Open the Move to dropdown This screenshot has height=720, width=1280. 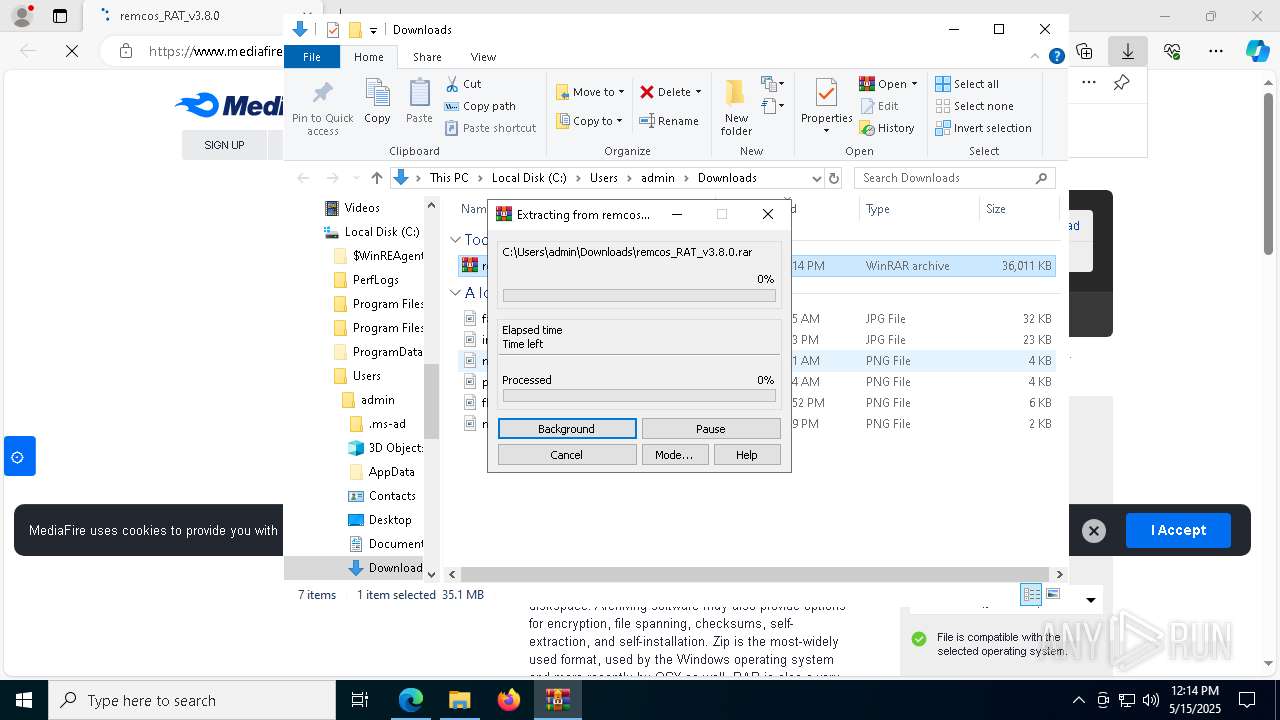point(590,92)
